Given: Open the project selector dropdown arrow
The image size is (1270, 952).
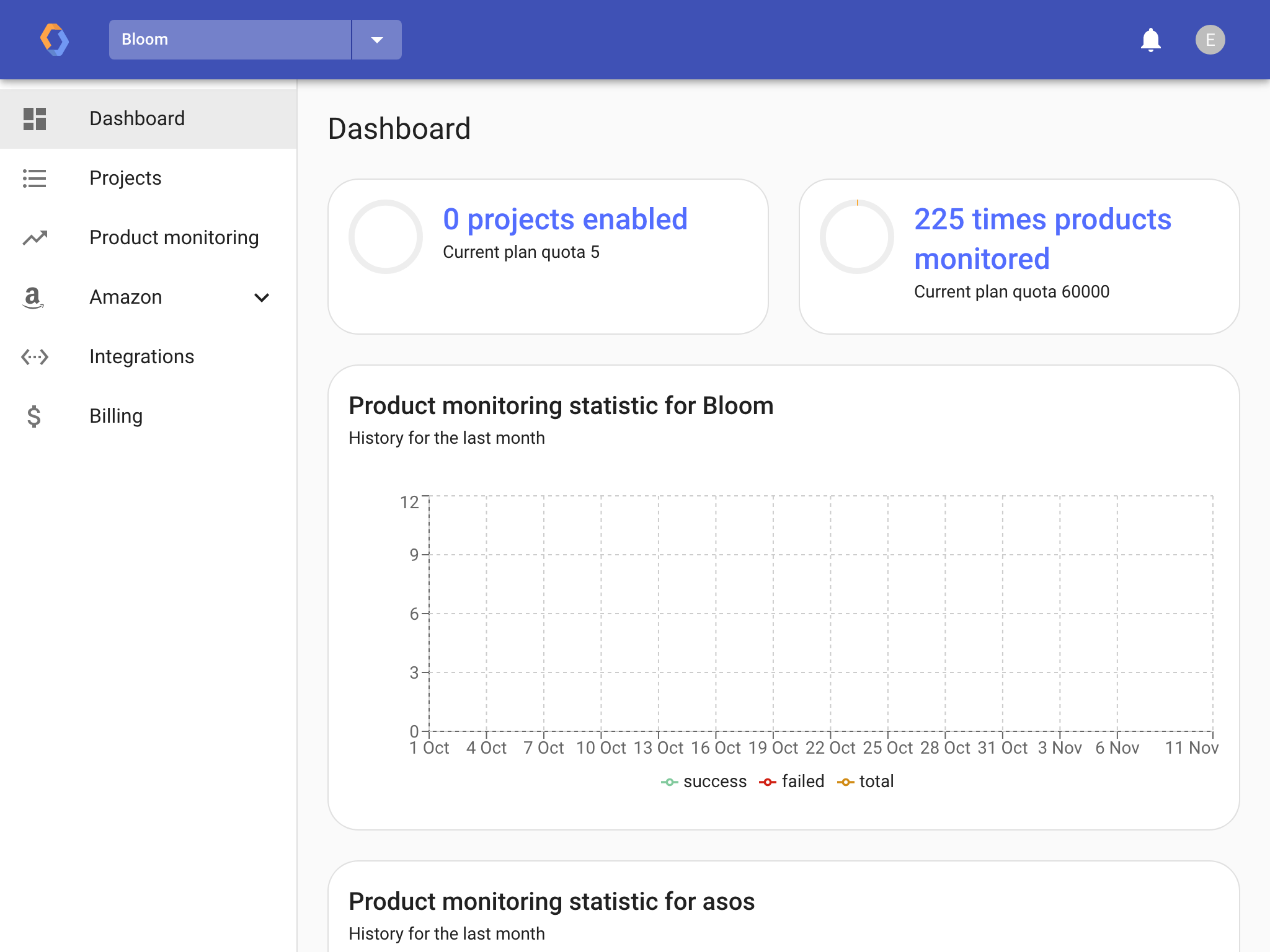Looking at the screenshot, I should (x=376, y=40).
